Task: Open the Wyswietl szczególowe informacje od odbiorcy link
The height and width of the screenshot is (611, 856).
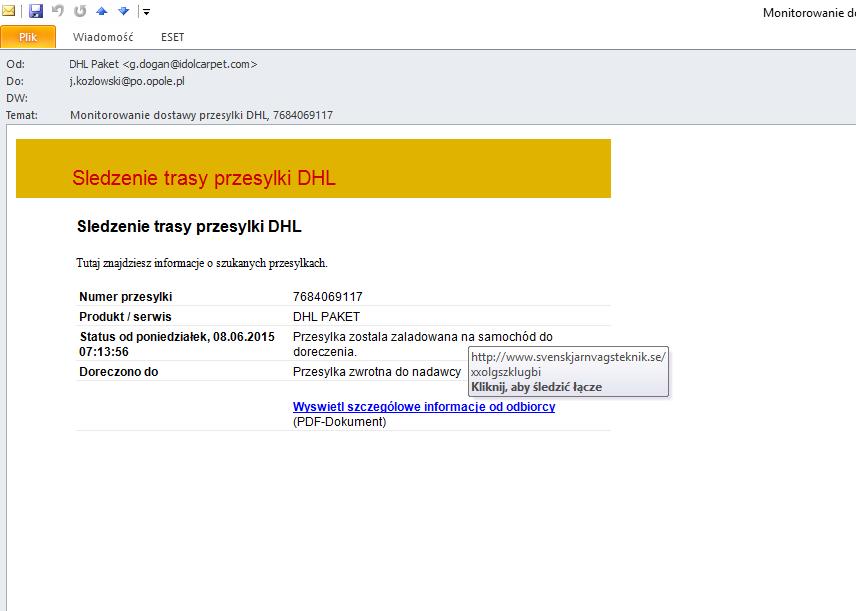Action: [424, 407]
